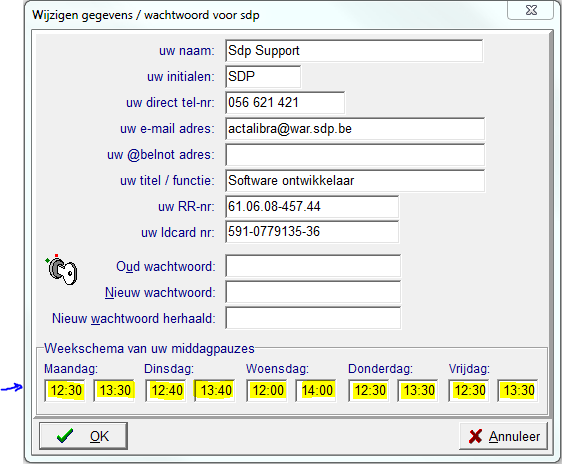Click the empty @belnot adres field
Viewport: 562px width, 464px height.
pos(355,155)
